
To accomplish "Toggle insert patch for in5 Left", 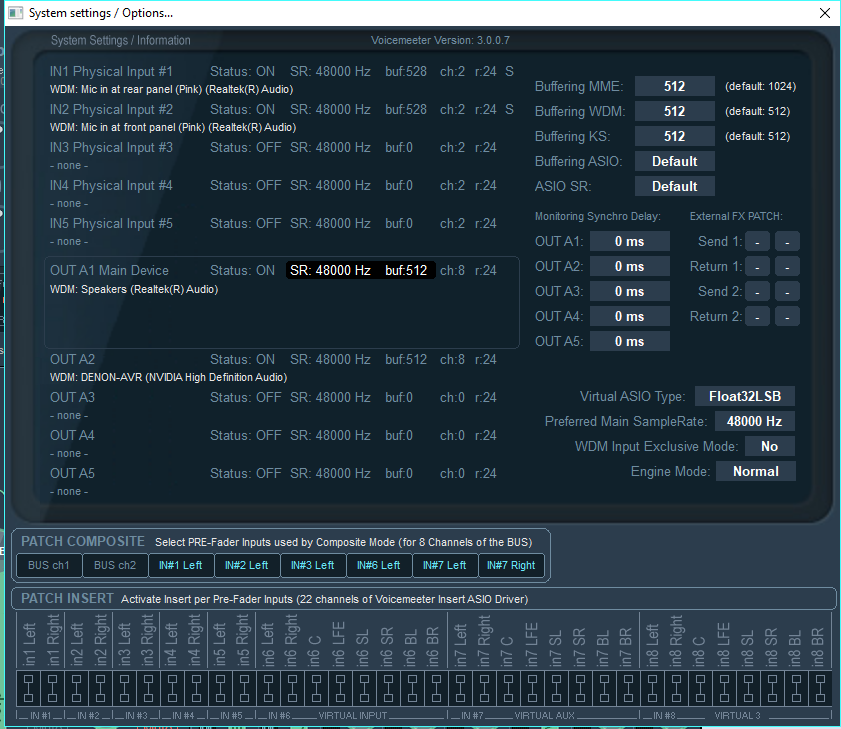I will (x=220, y=688).
